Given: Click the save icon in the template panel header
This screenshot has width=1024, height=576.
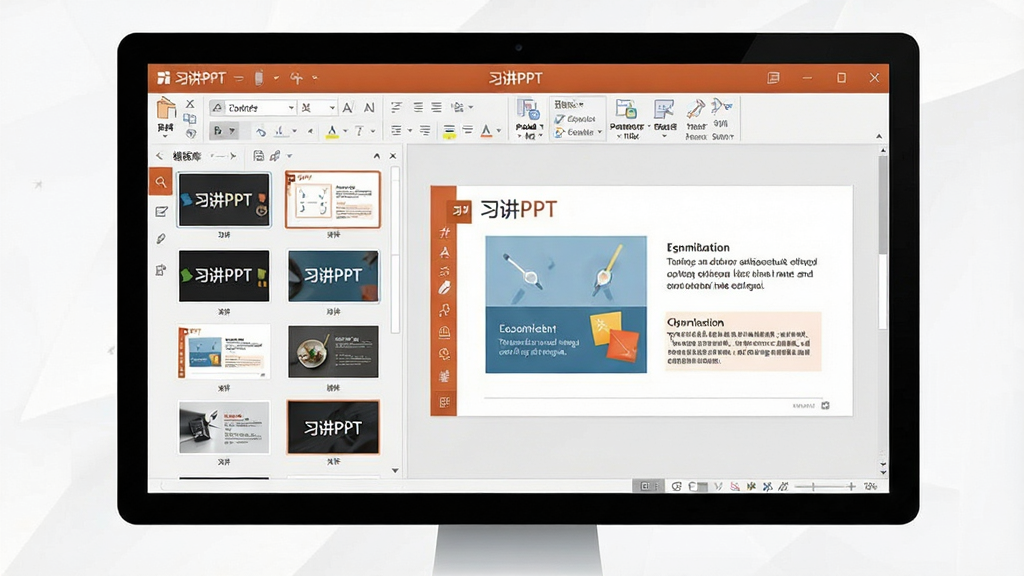Looking at the screenshot, I should pyautogui.click(x=259, y=156).
